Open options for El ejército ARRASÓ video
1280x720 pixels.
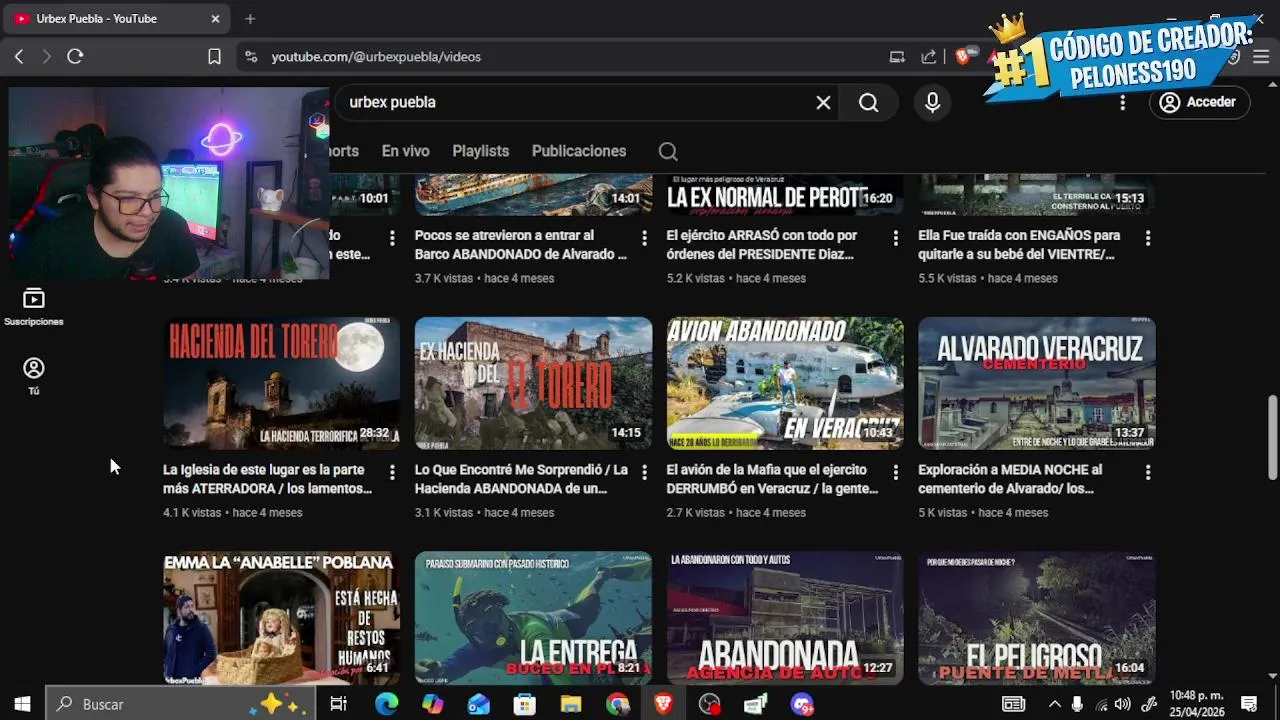click(896, 238)
